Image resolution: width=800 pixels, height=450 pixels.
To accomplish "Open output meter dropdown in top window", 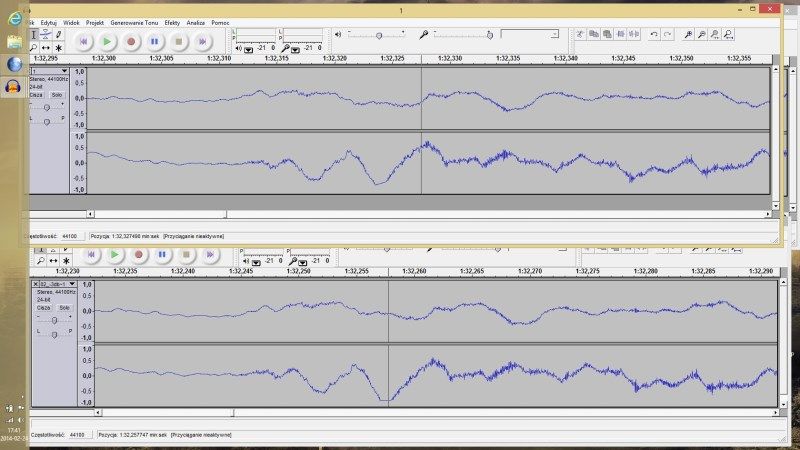I will point(248,49).
